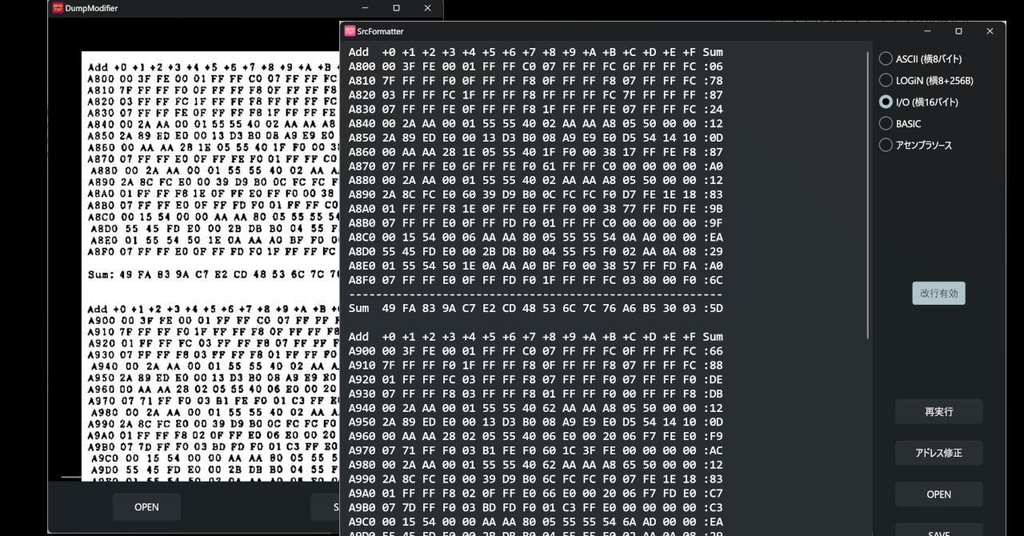1024x536 pixels.
Task: Click row A930 in SrcFormatter
Action: 536,394
